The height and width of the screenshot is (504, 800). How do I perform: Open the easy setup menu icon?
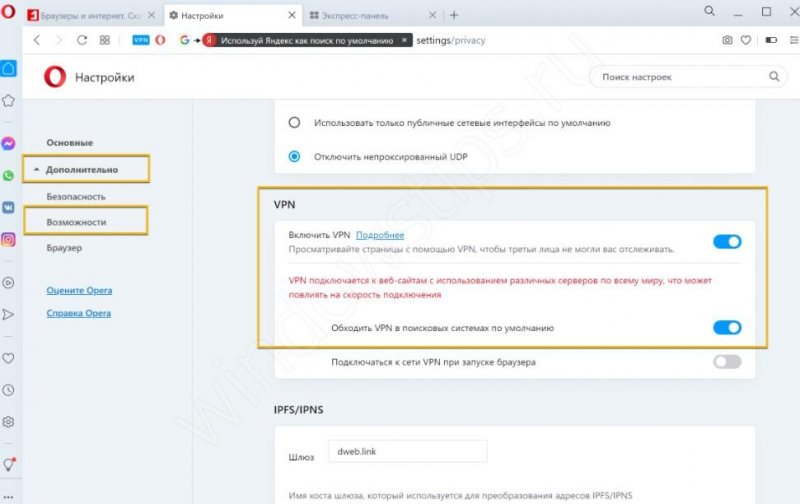[794, 40]
